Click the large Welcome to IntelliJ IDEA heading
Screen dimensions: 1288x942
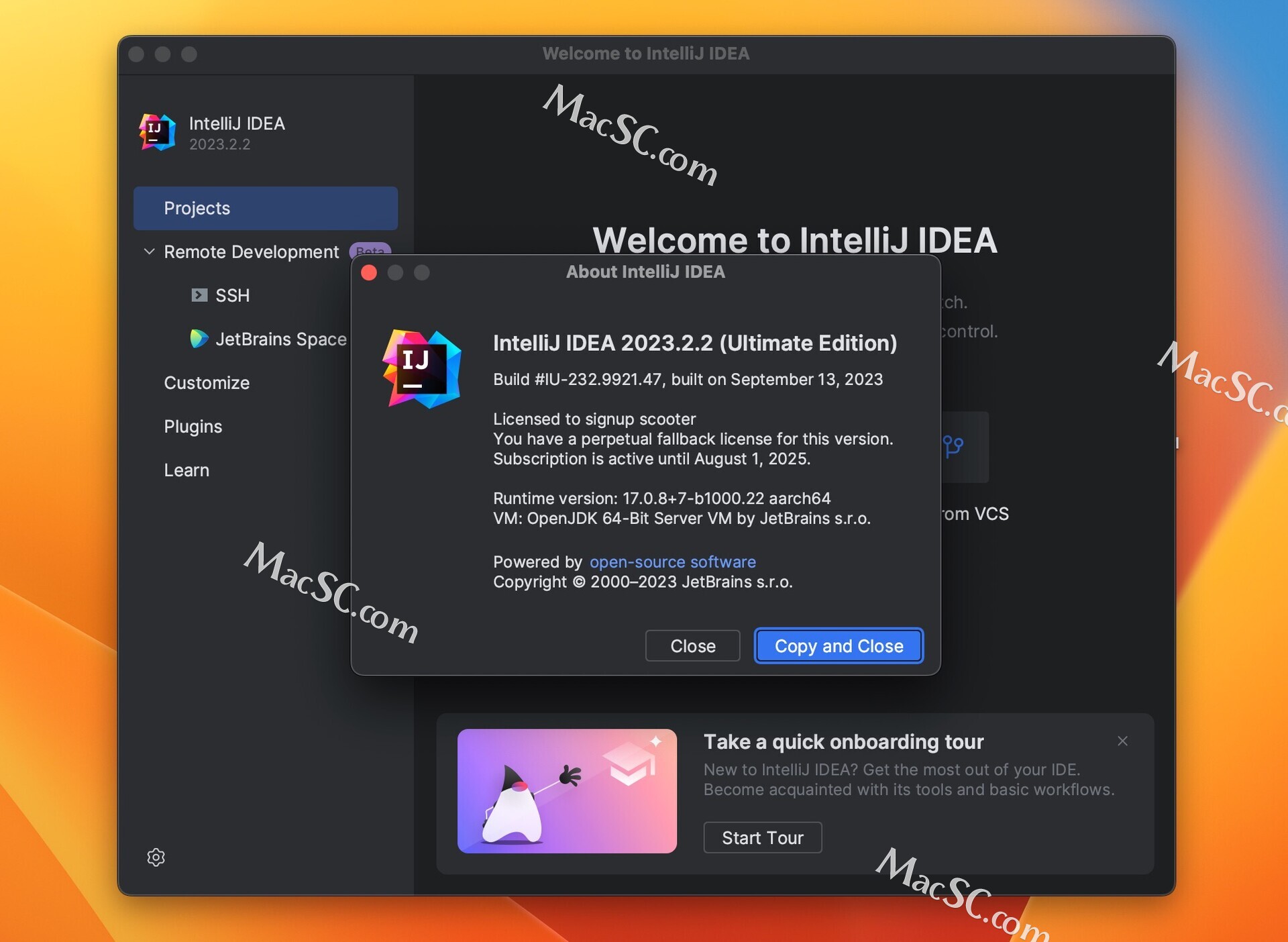(x=795, y=240)
